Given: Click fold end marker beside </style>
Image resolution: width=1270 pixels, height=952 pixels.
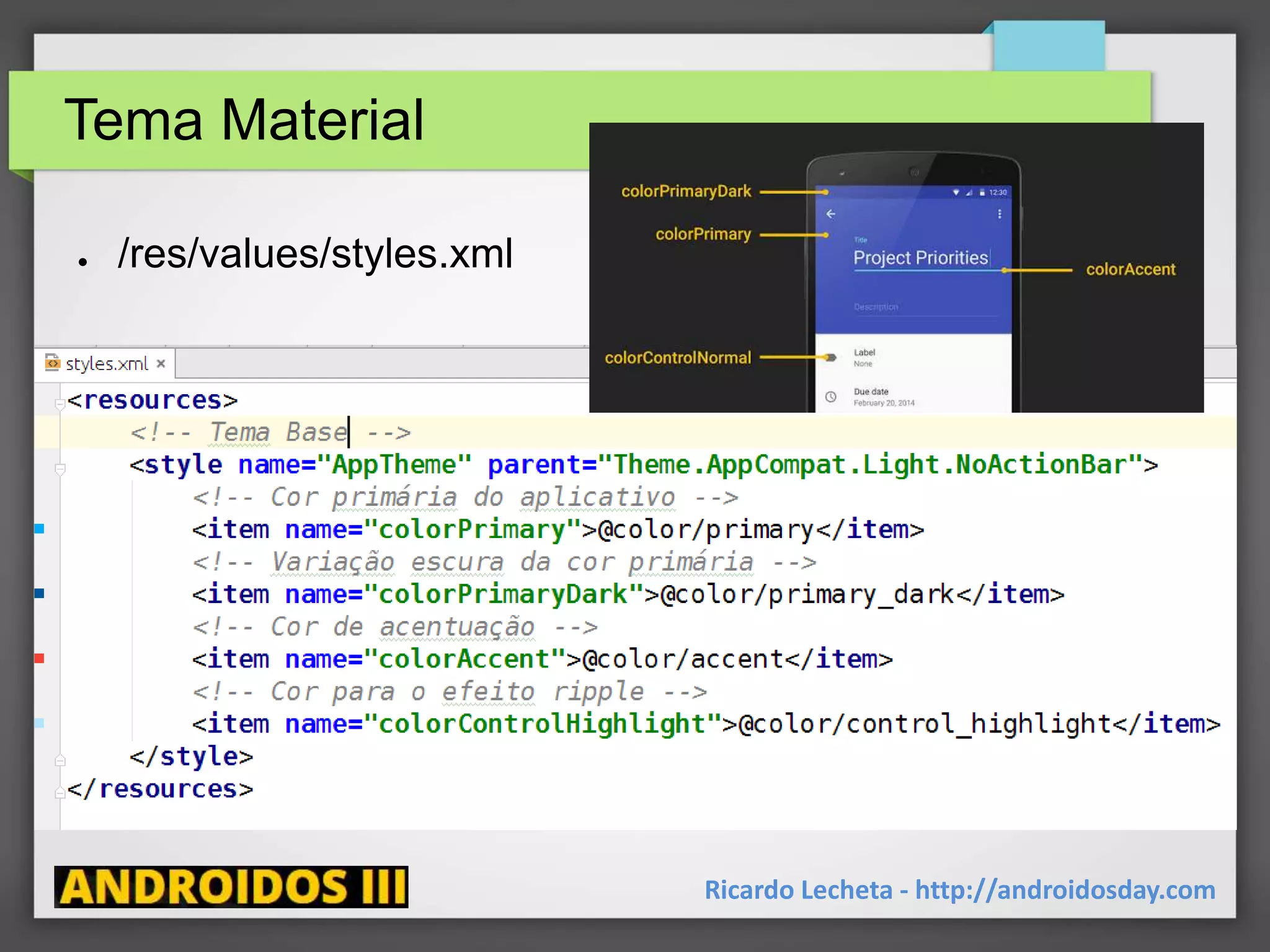Looking at the screenshot, I should point(60,760).
